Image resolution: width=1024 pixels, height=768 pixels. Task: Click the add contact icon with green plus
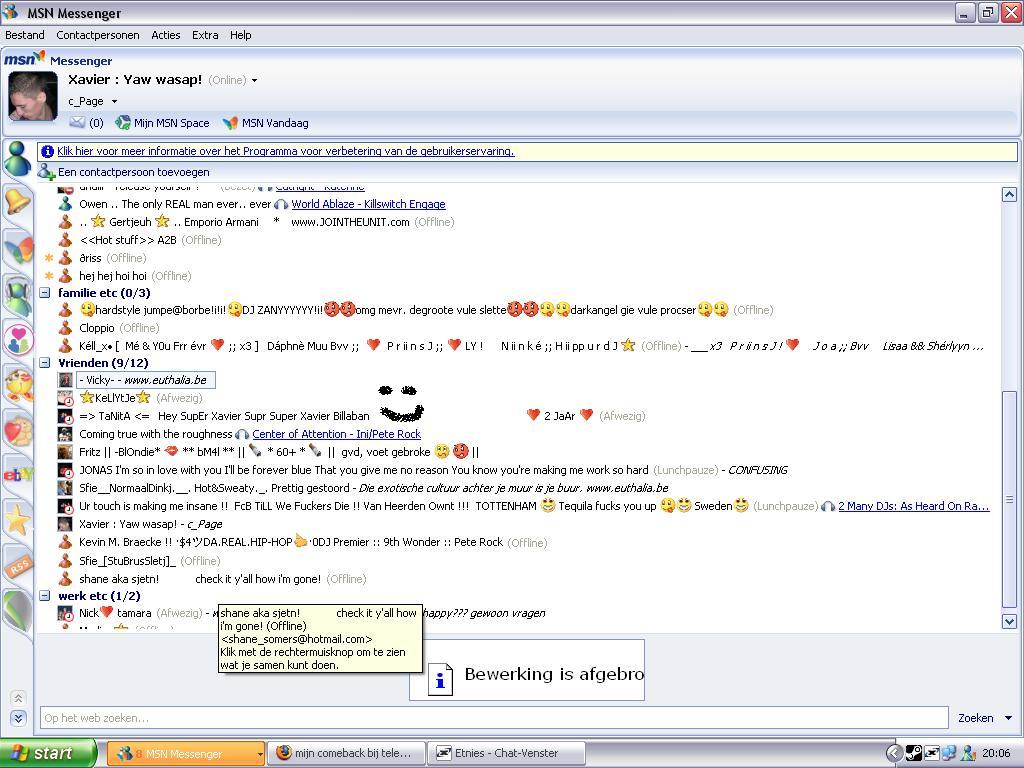coord(46,172)
